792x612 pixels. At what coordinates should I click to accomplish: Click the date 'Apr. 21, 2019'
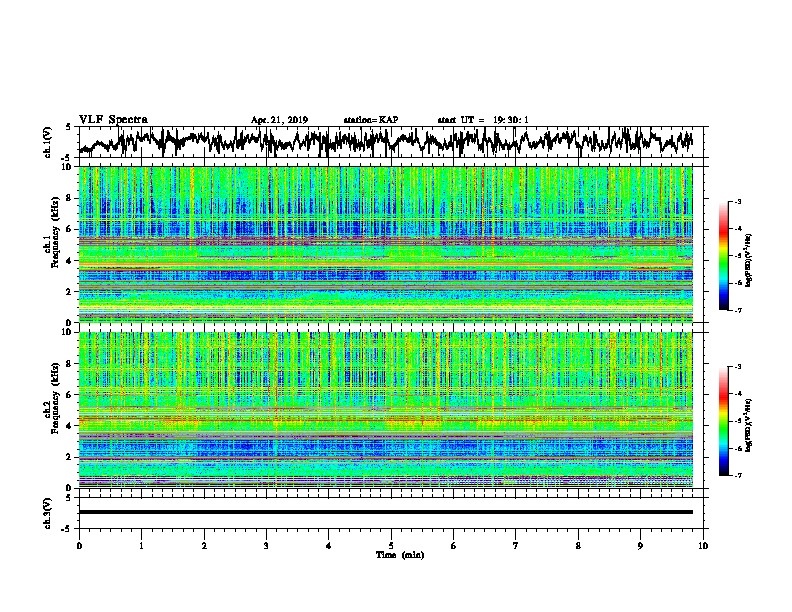click(279, 120)
